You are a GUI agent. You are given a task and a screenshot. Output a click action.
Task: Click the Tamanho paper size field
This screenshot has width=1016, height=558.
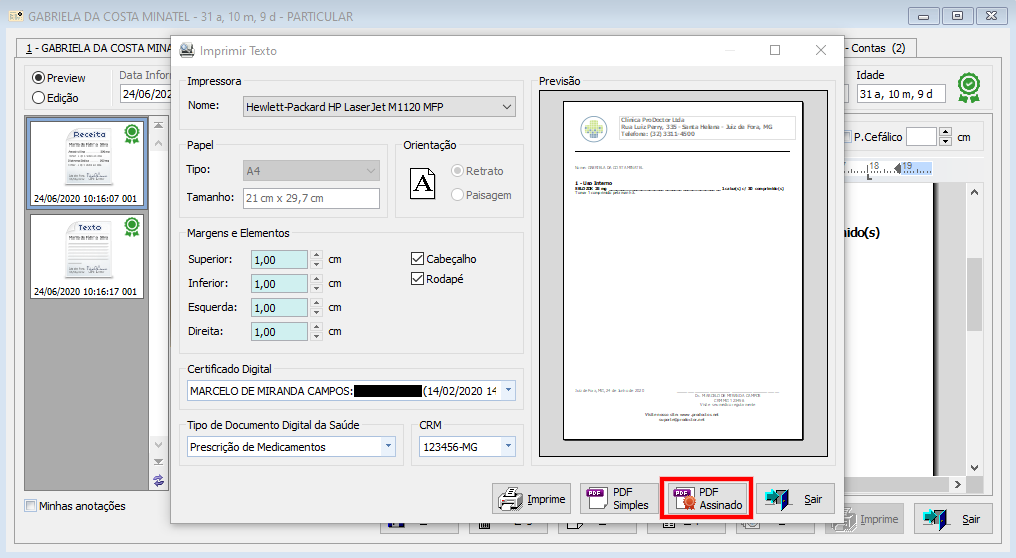pyautogui.click(x=312, y=198)
